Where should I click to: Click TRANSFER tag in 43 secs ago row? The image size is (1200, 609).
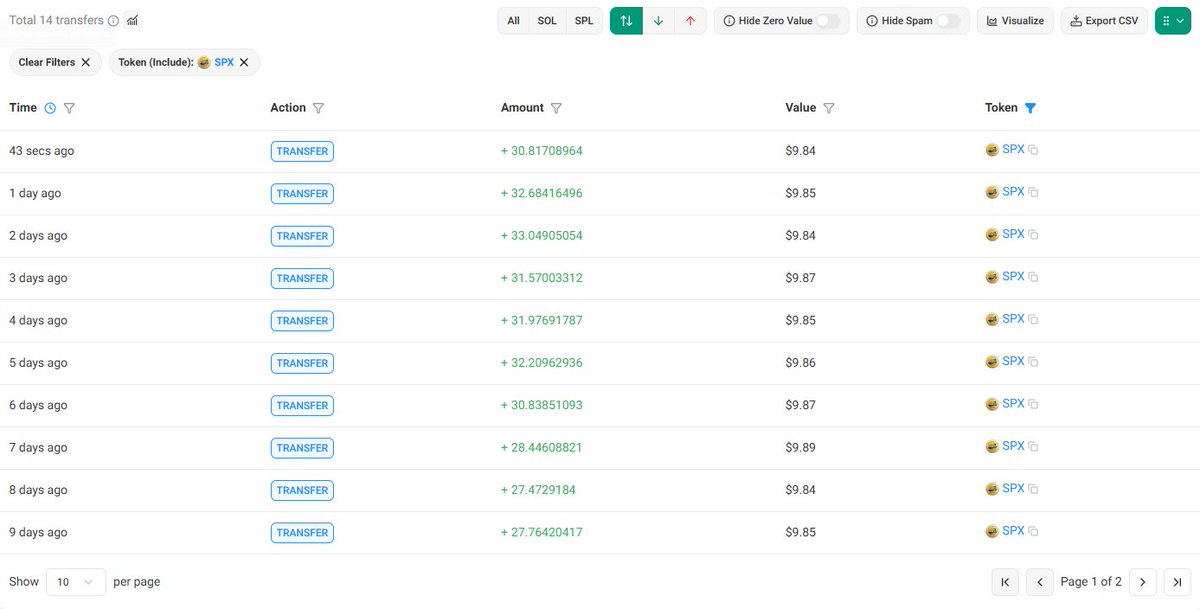pos(302,151)
